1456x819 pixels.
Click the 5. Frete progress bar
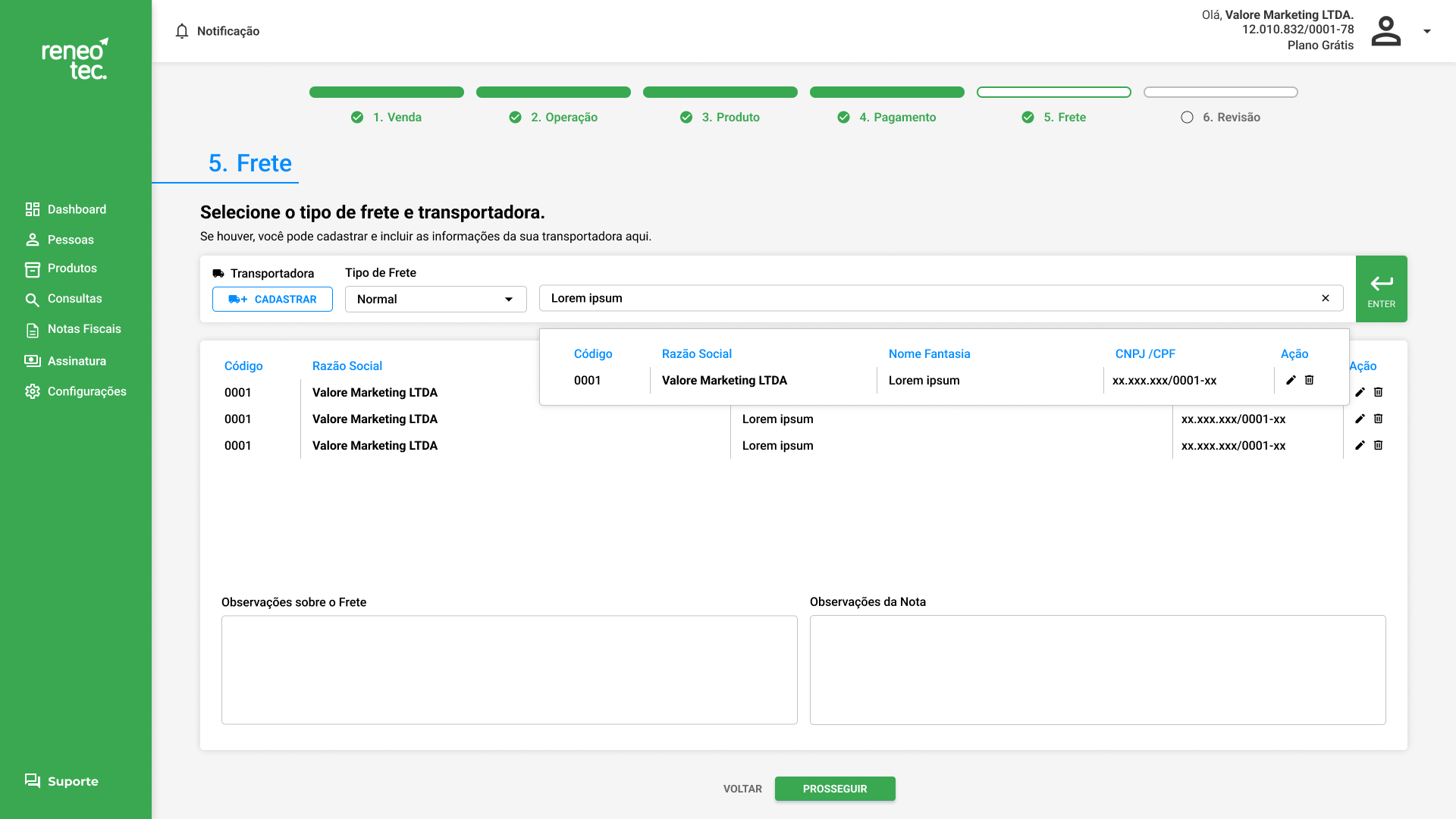click(1053, 92)
